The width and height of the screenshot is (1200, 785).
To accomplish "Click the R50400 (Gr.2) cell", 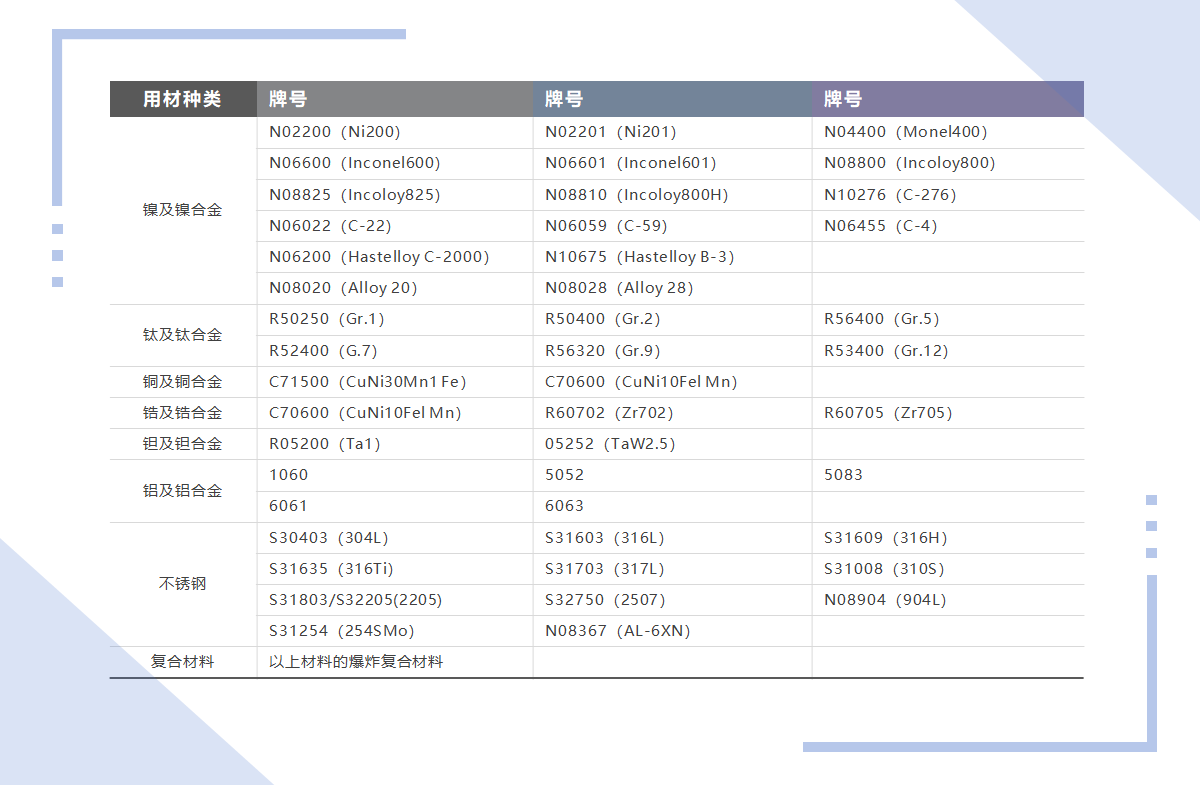I will point(672,319).
